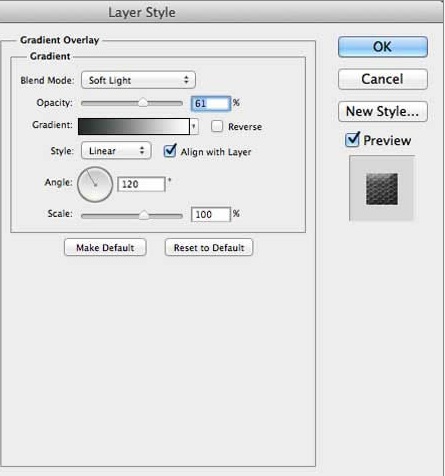Viewport: 445px width, 476px height.
Task: Click the Cancel button
Action: 383,79
